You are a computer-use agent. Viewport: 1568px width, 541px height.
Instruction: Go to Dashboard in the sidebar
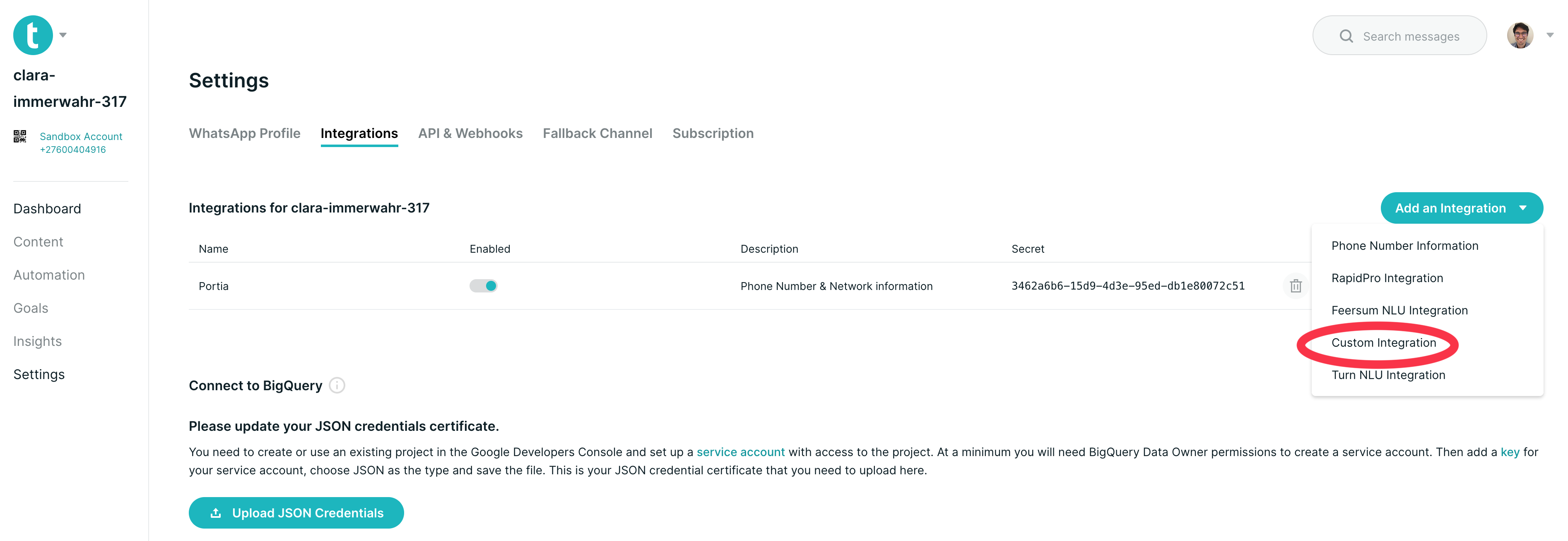point(48,209)
